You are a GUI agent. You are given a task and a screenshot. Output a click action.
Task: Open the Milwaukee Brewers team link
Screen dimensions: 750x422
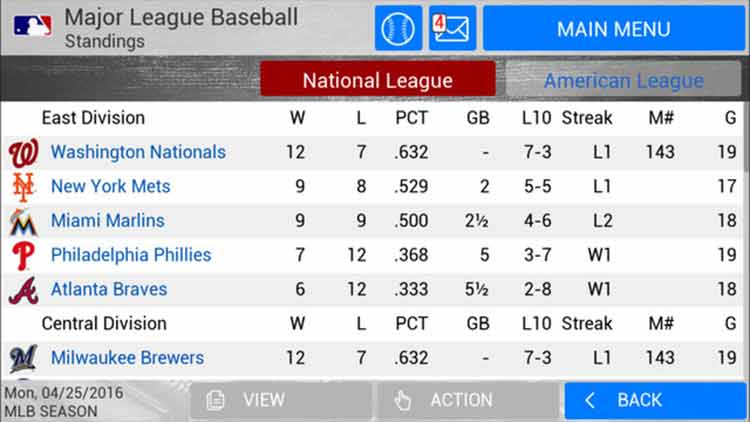[x=127, y=357]
